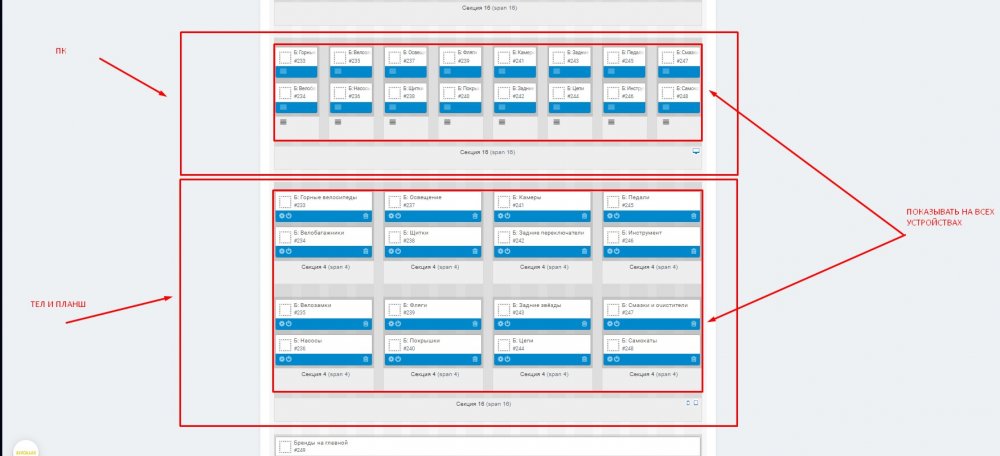Click gear icon on Смазки и очистители block
Image resolution: width=1000 pixels, height=456 pixels.
[609, 324]
